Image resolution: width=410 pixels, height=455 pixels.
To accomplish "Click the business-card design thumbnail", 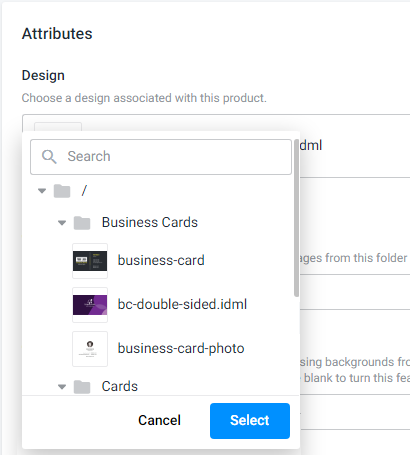I will point(90,261).
